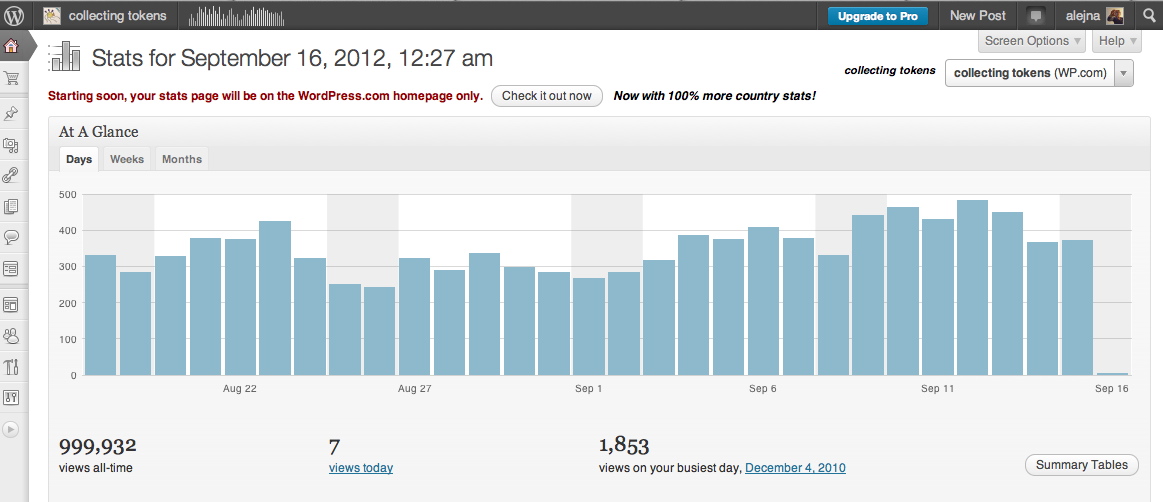Click the WordPress logo icon
This screenshot has width=1163, height=502.
click(x=14, y=15)
